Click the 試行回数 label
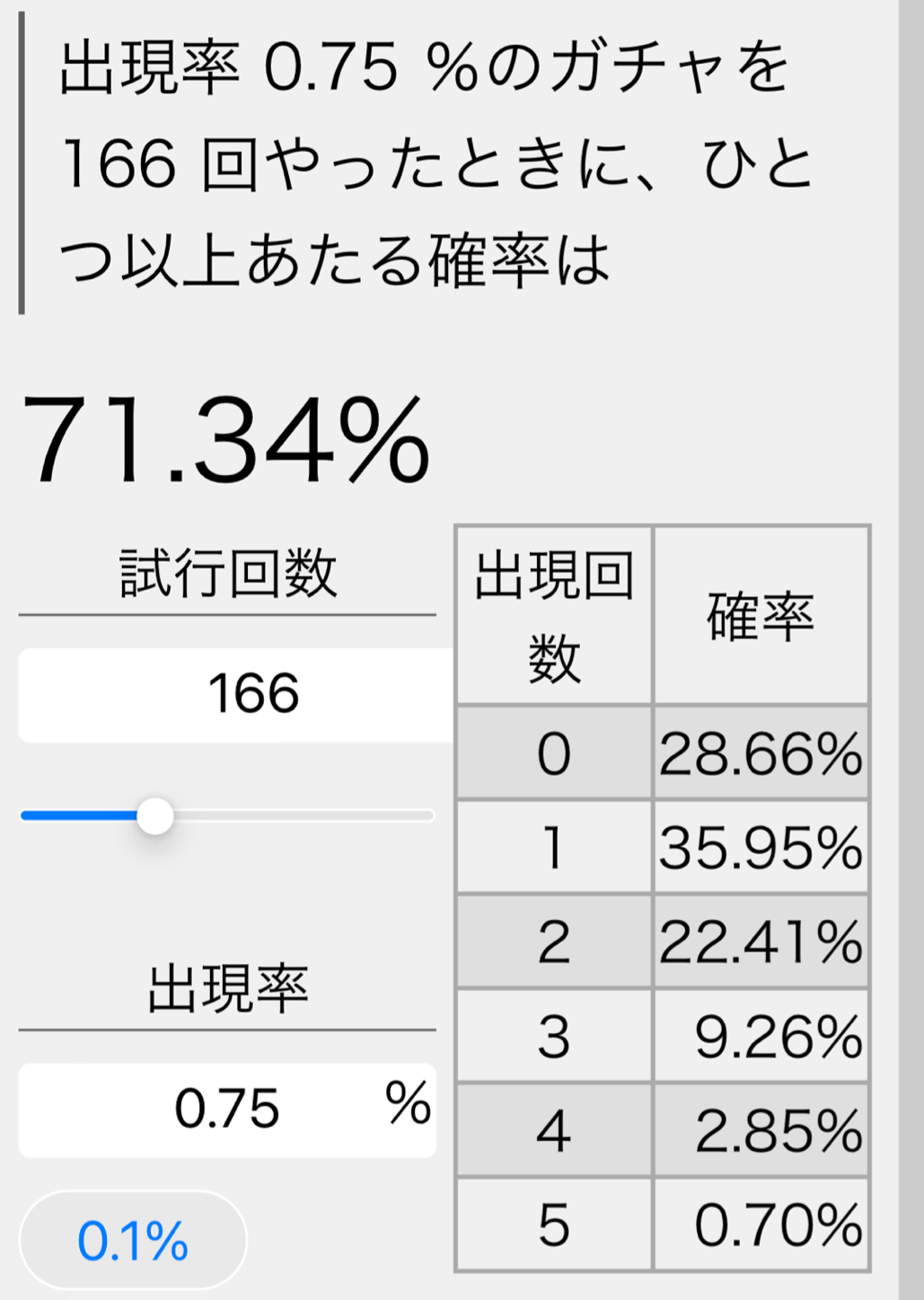This screenshot has height=1300, width=924. click(x=228, y=575)
